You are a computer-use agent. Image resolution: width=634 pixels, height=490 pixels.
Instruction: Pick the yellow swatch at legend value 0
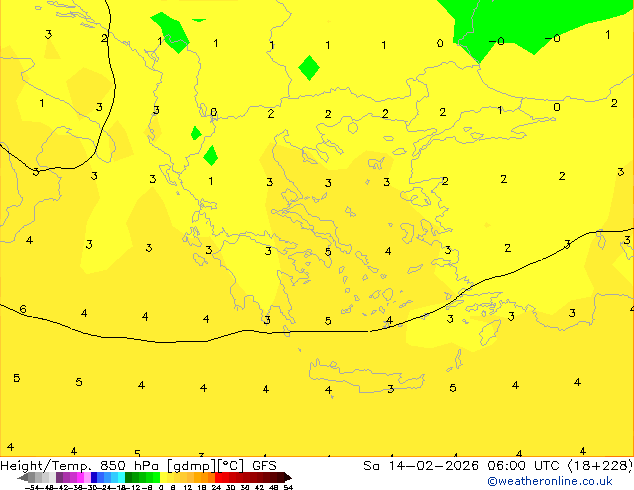tap(163, 477)
